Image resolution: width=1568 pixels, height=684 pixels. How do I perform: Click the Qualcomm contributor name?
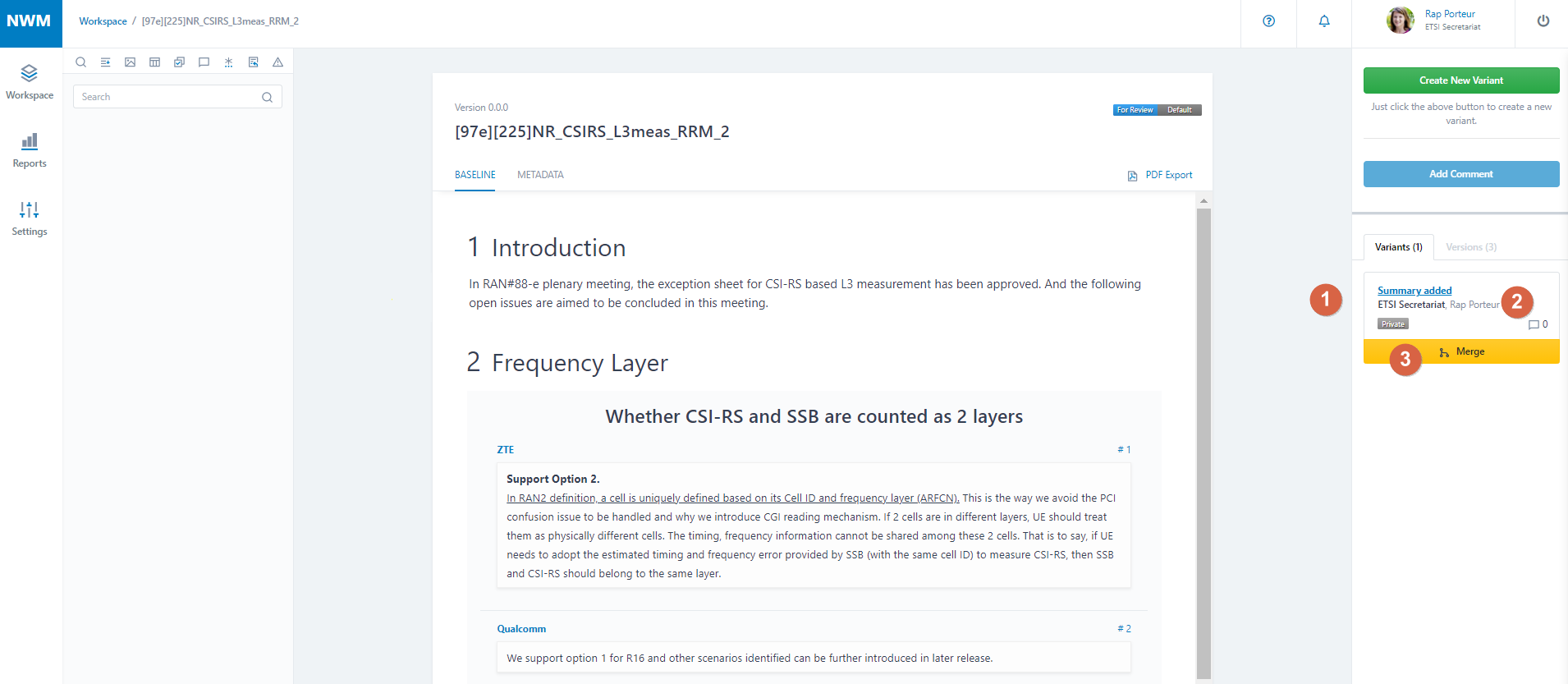521,629
